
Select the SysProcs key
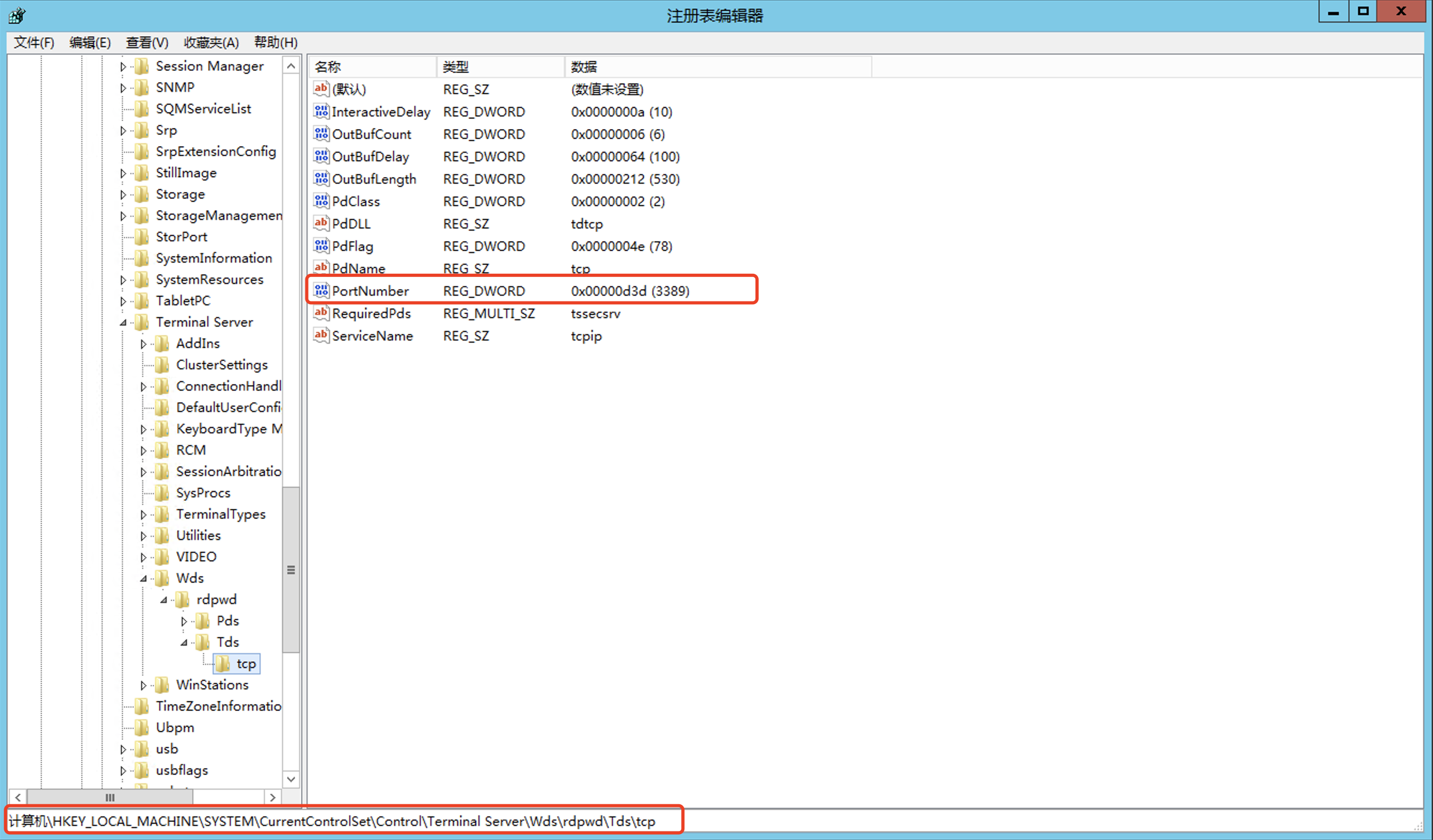(x=203, y=493)
